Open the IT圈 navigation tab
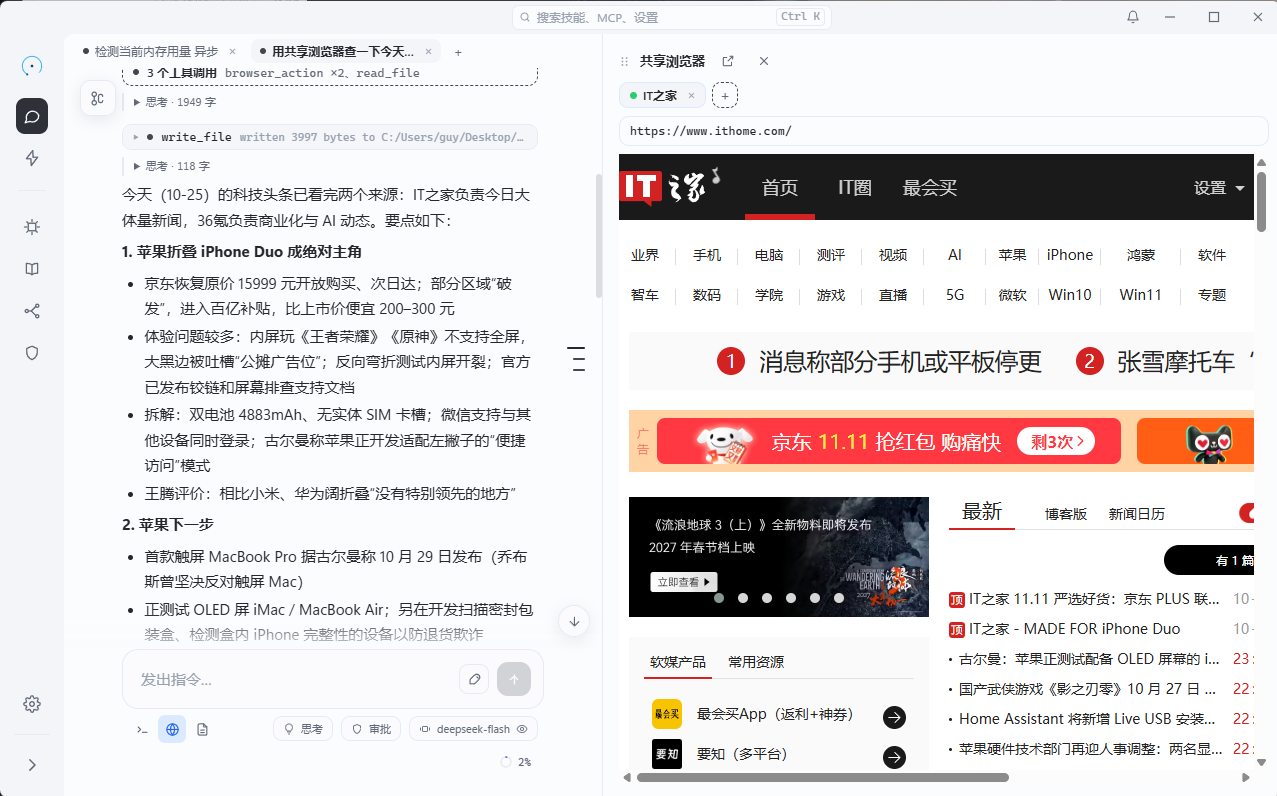 (x=855, y=187)
